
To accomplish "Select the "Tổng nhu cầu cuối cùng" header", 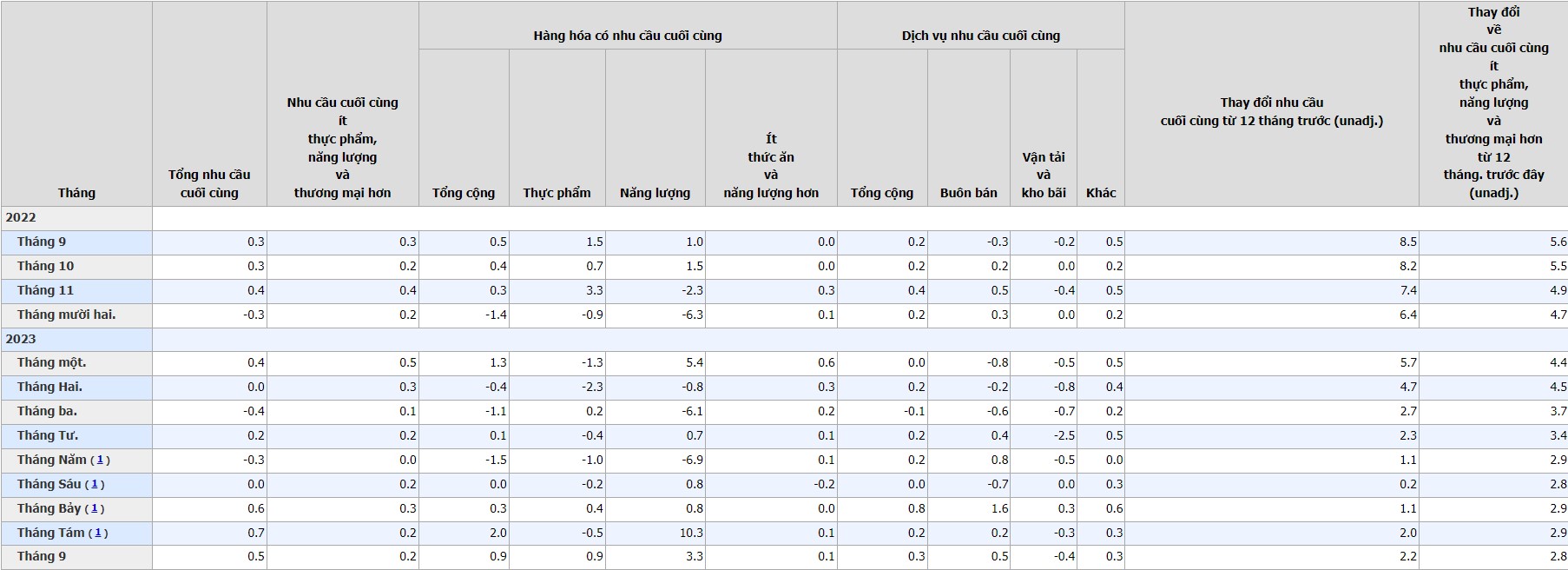I will pyautogui.click(x=209, y=184).
